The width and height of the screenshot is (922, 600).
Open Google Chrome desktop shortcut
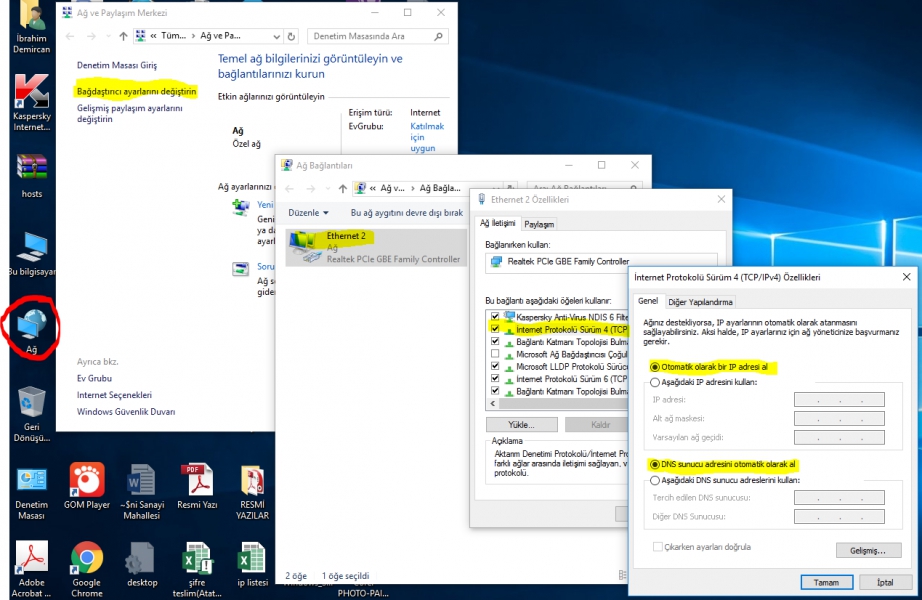tap(87, 558)
